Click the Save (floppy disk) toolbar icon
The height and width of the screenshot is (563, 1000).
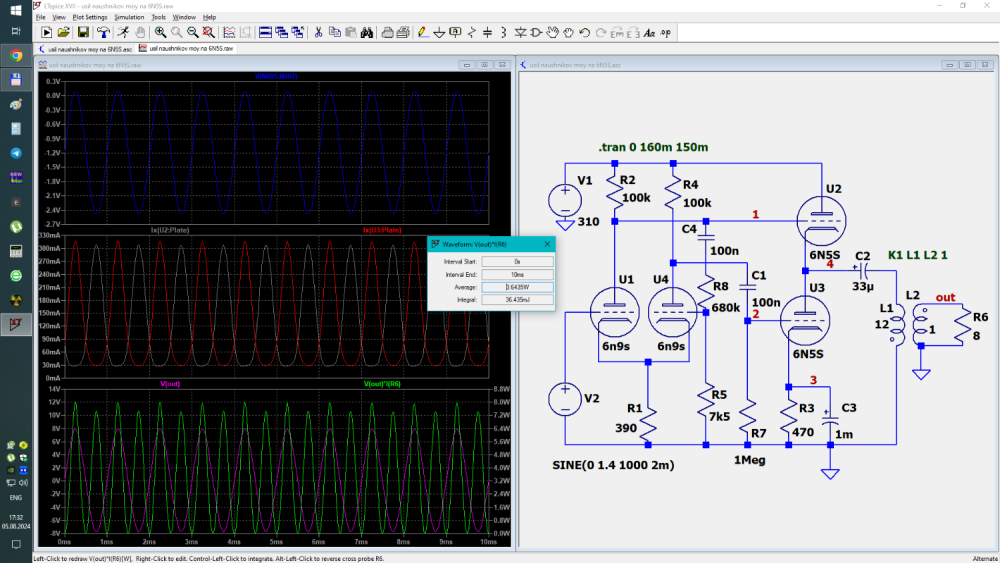coord(84,32)
